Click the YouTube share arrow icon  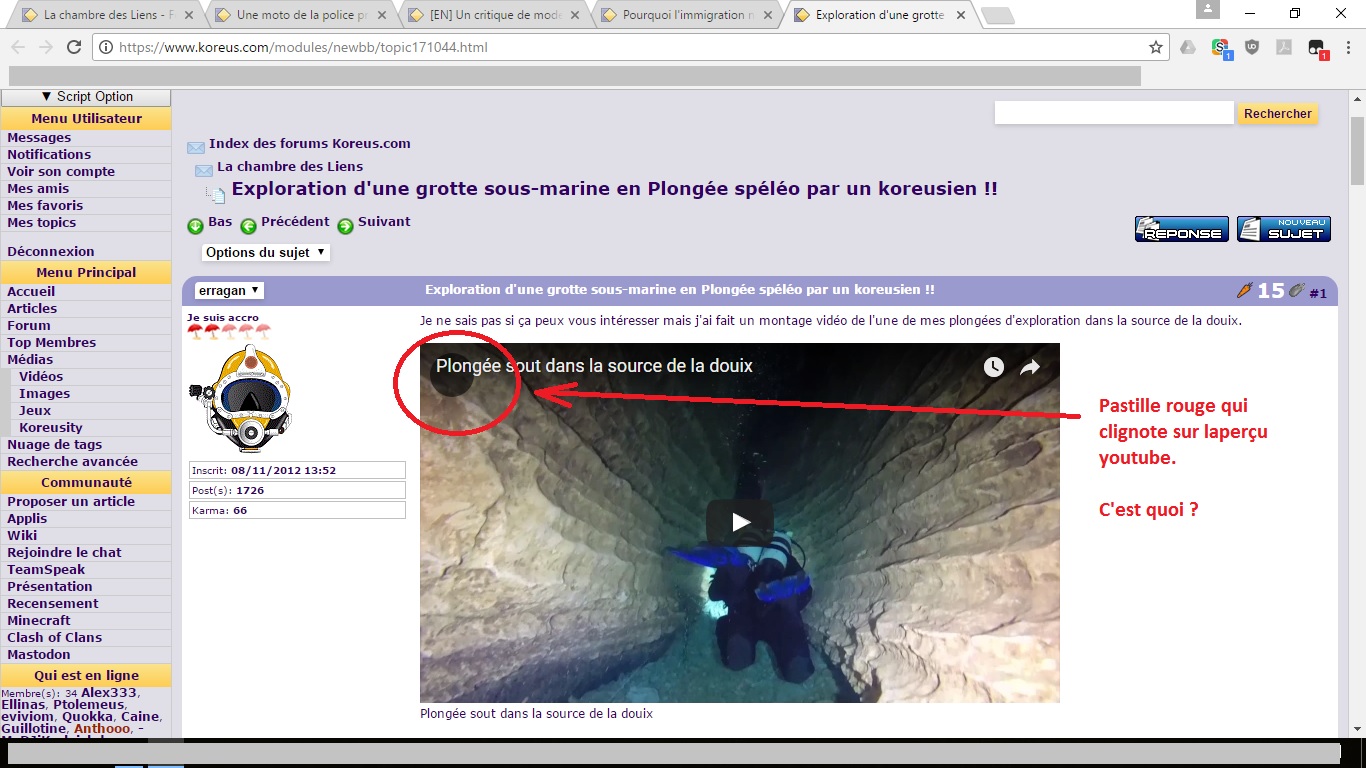[x=1030, y=367]
